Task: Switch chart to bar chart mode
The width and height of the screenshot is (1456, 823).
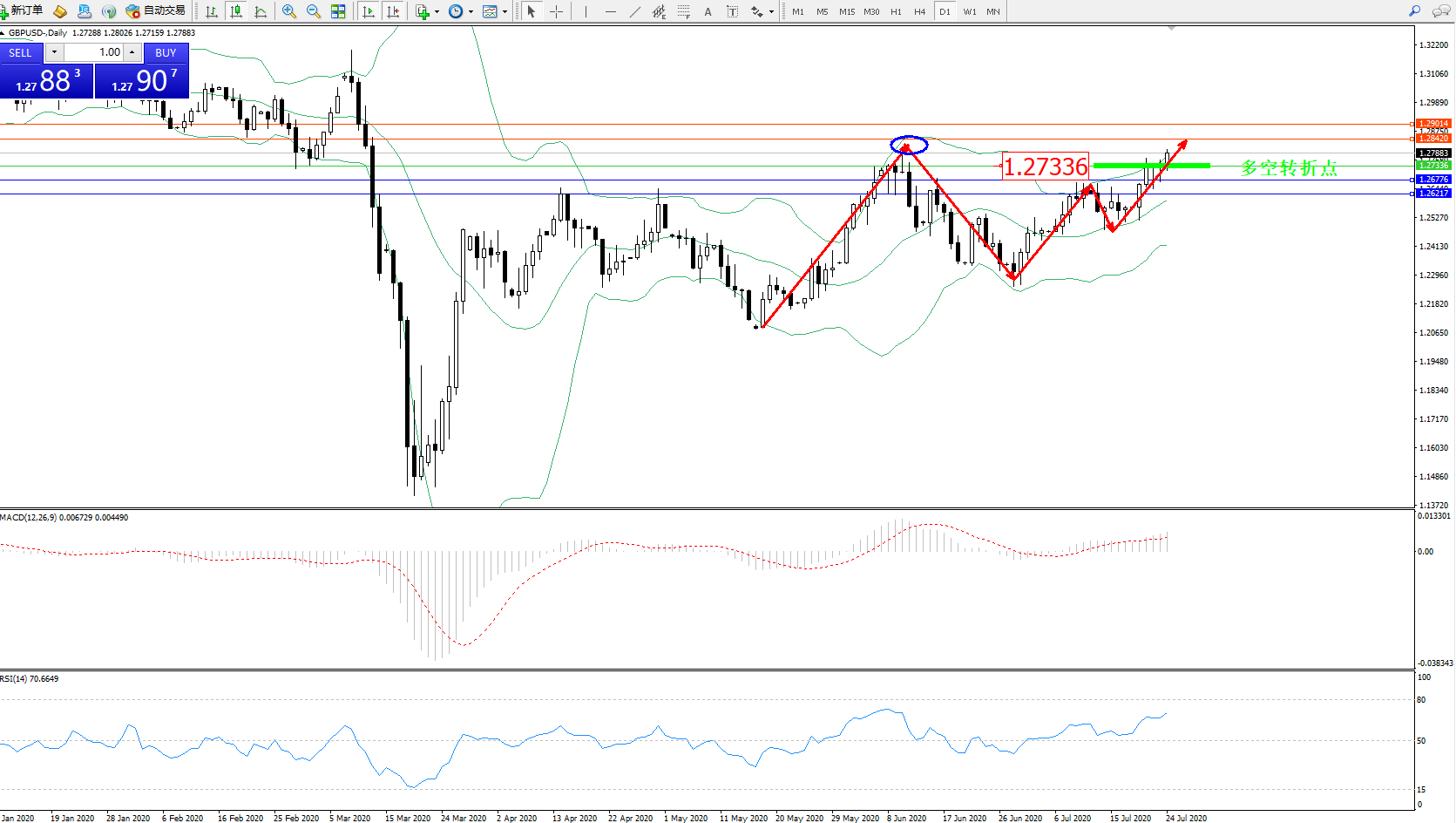Action: point(212,11)
